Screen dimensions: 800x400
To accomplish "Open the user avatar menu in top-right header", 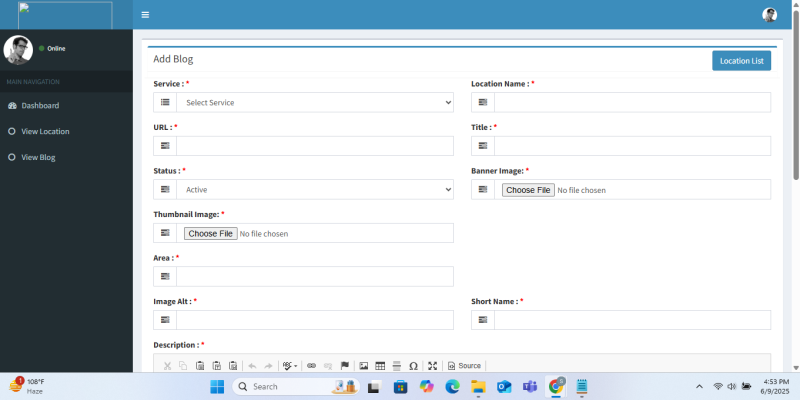I will 769,15.
